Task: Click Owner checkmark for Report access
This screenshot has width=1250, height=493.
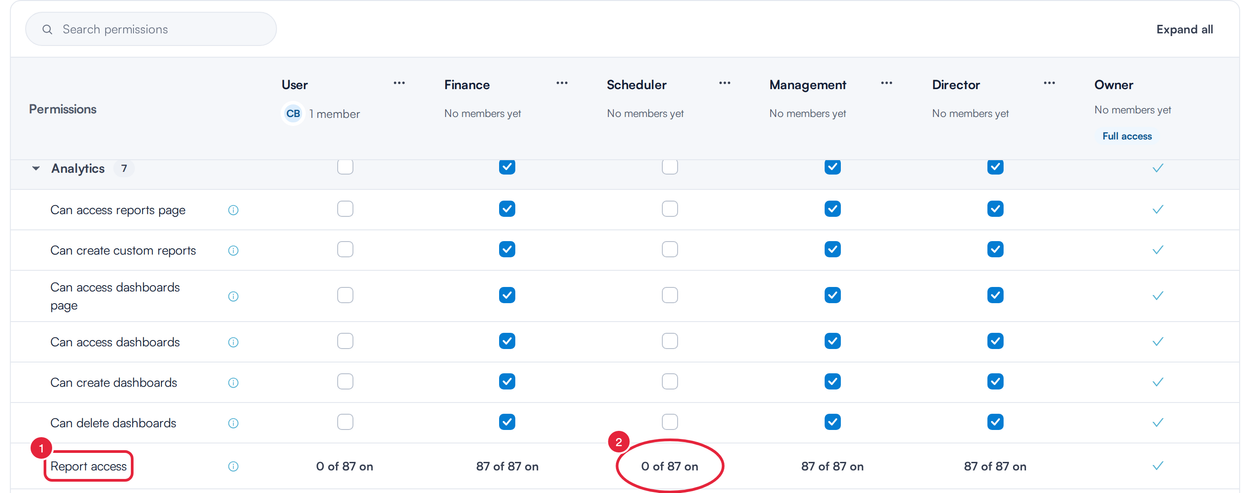Action: (1158, 466)
